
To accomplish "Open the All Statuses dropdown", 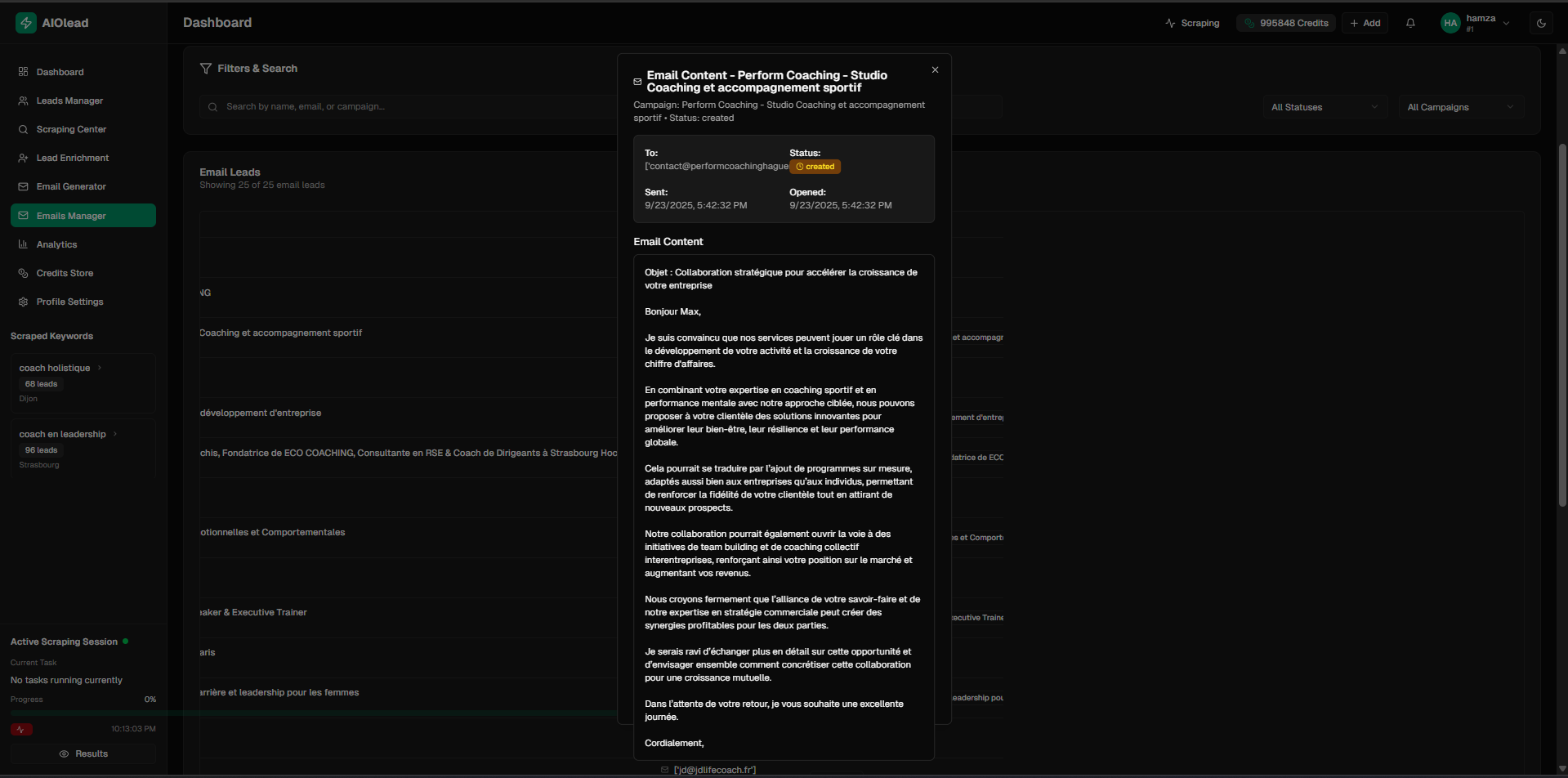I will (x=1324, y=106).
